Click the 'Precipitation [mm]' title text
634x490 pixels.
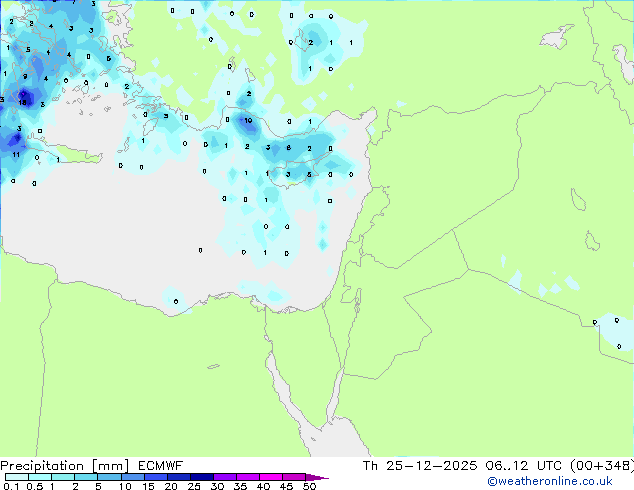pos(65,466)
